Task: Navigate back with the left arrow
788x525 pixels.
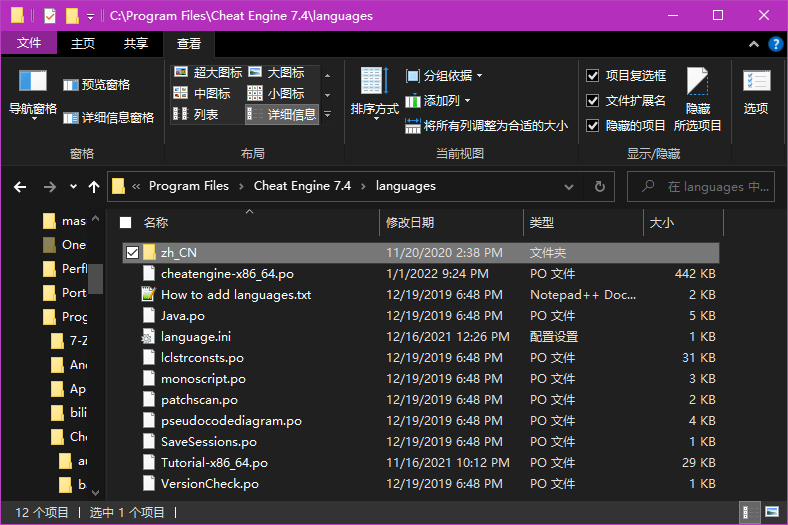Action: (x=19, y=186)
